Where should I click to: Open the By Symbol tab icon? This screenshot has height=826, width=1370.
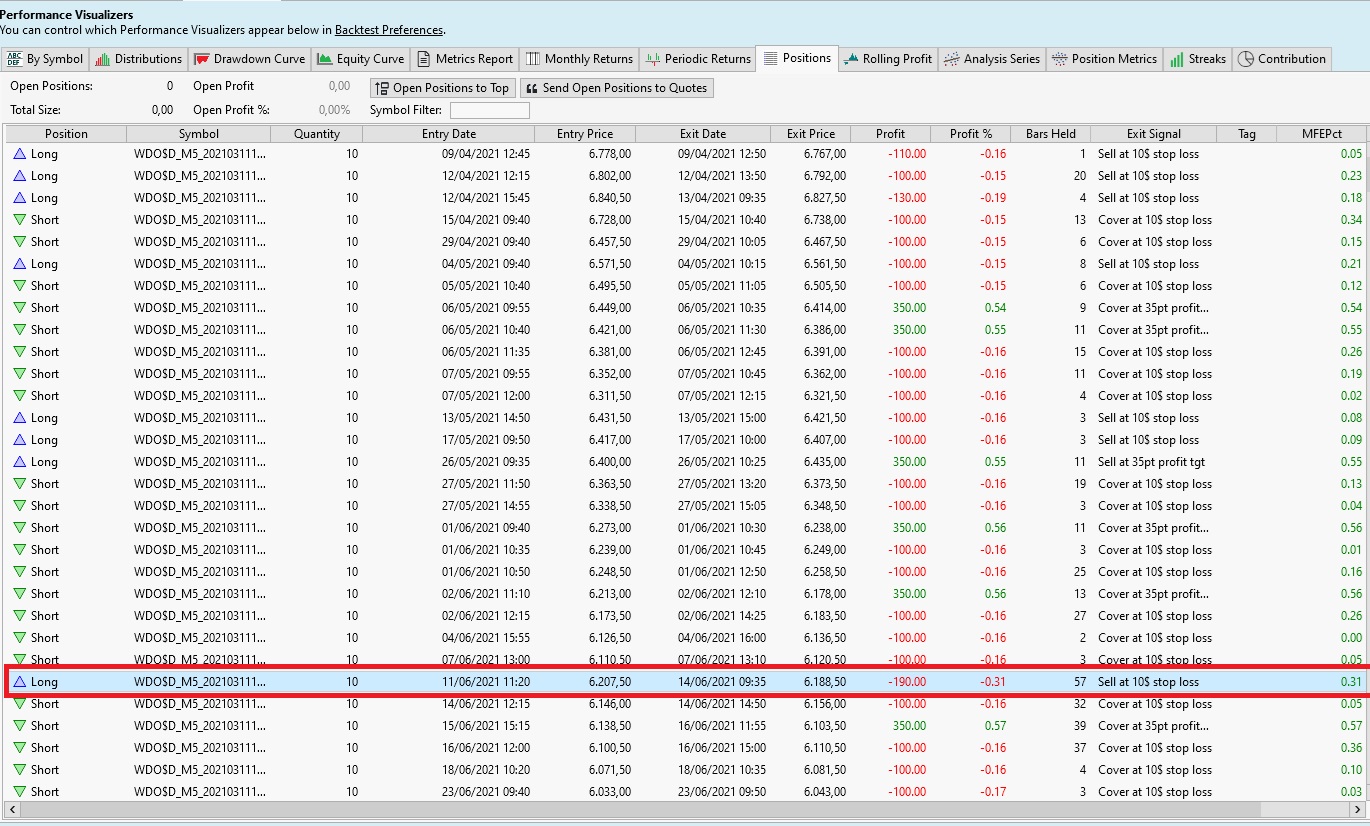tap(14, 59)
